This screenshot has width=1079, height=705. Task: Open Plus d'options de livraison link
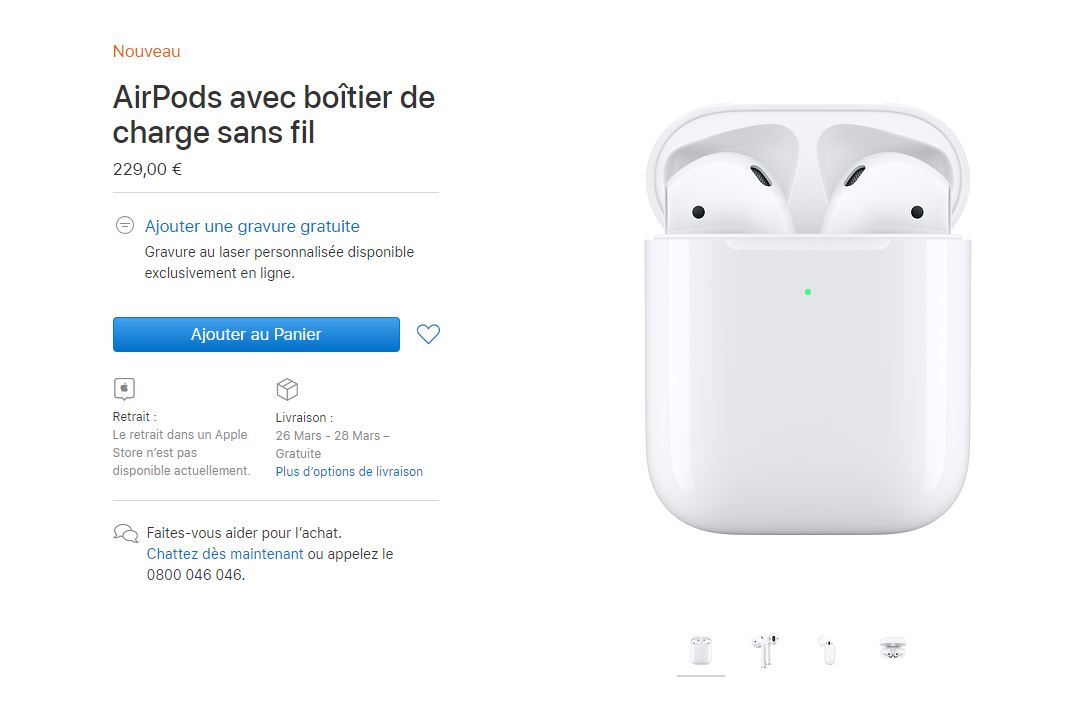349,472
